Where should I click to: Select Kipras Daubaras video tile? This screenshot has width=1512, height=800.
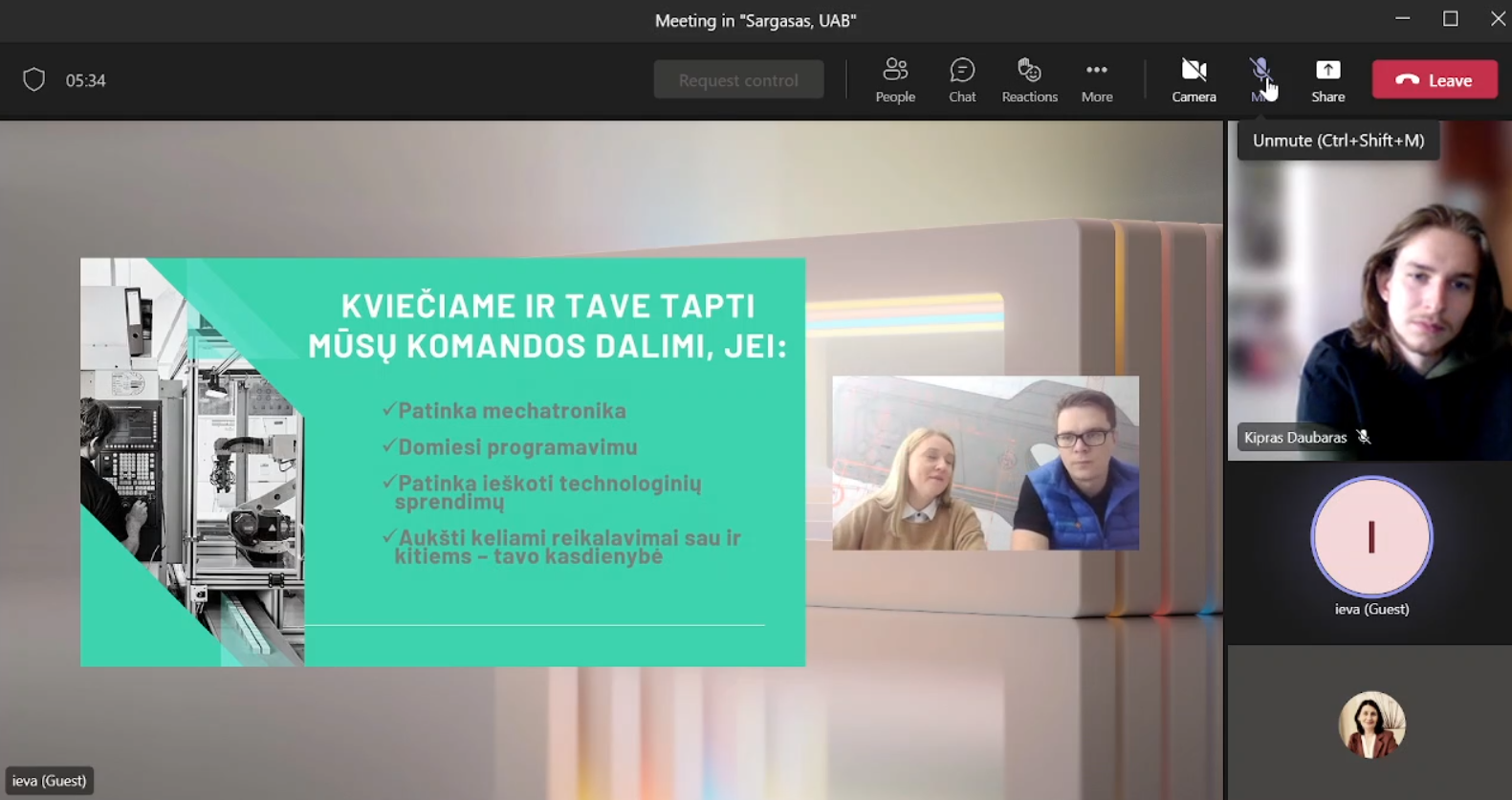click(x=1370, y=306)
